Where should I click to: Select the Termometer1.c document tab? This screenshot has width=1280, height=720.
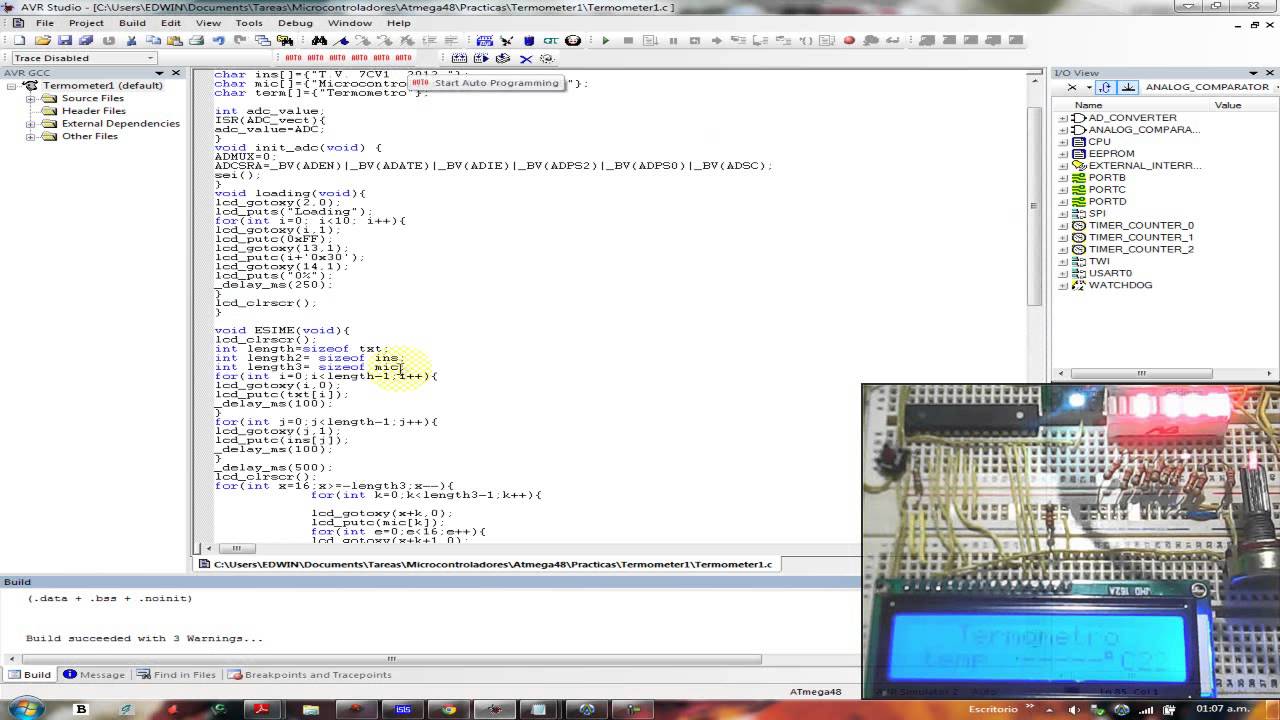pos(486,564)
